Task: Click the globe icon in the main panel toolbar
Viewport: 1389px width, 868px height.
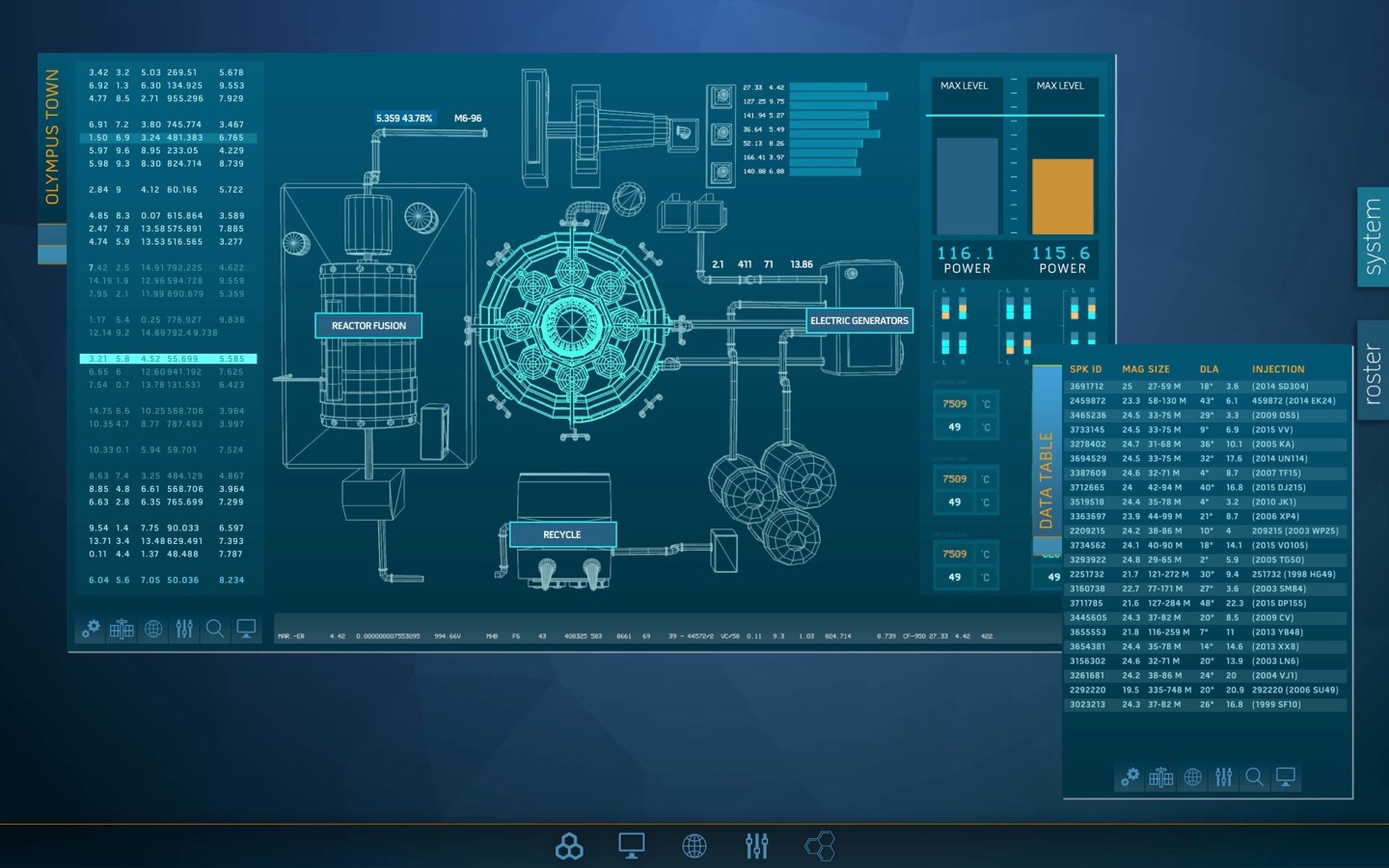Action: click(x=153, y=630)
